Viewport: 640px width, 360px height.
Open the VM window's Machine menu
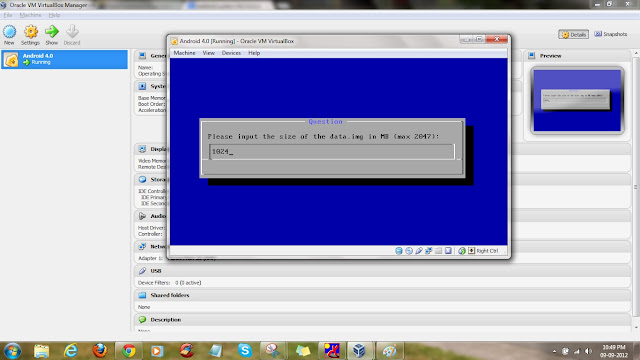(184, 53)
